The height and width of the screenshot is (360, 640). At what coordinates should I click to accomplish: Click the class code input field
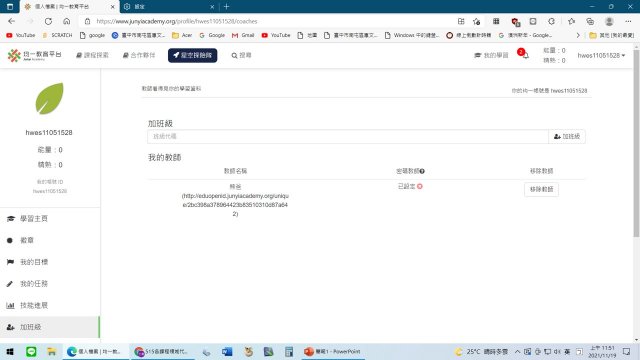348,136
